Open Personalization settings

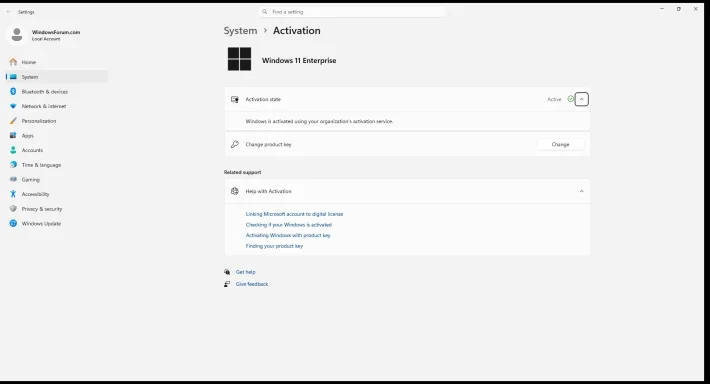click(58, 121)
